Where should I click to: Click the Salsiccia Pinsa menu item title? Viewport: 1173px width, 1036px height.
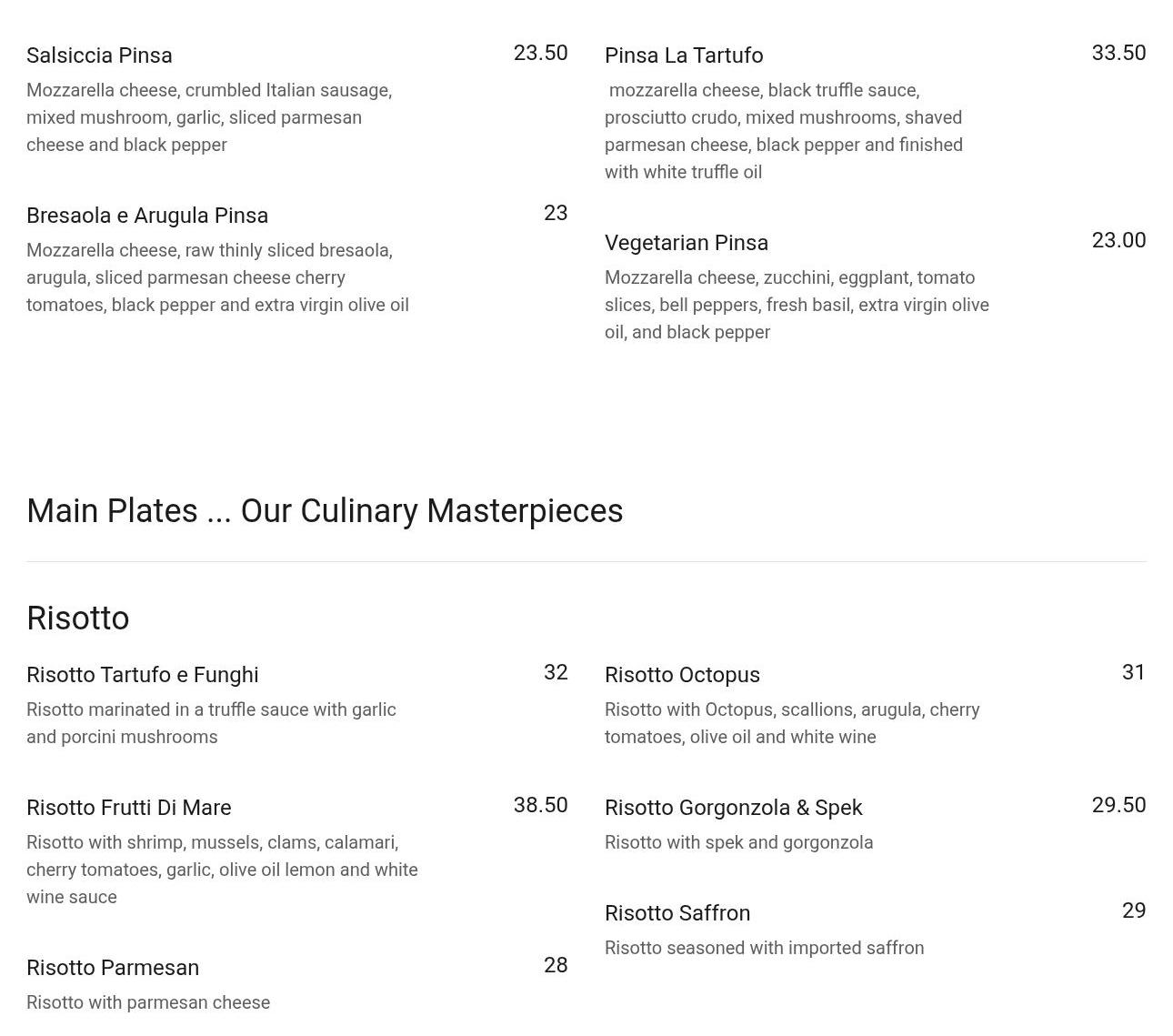point(99,55)
